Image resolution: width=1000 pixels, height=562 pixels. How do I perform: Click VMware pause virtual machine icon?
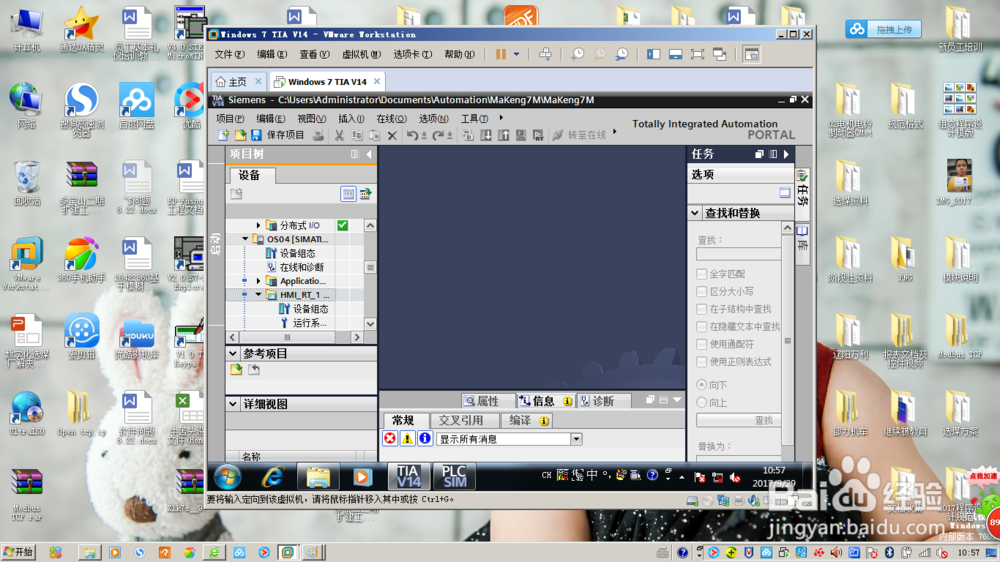(x=501, y=54)
